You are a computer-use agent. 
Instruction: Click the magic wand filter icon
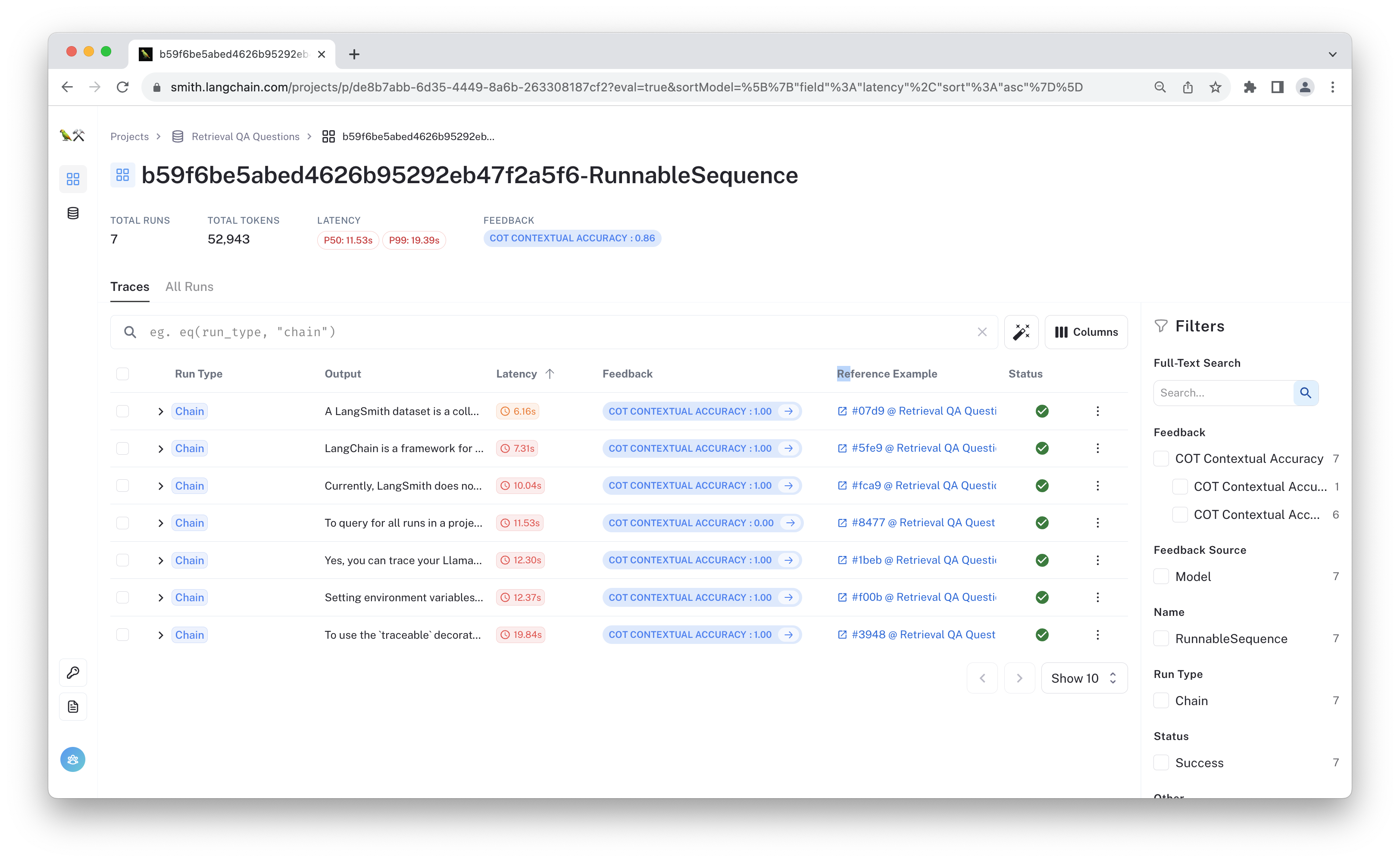point(1021,332)
